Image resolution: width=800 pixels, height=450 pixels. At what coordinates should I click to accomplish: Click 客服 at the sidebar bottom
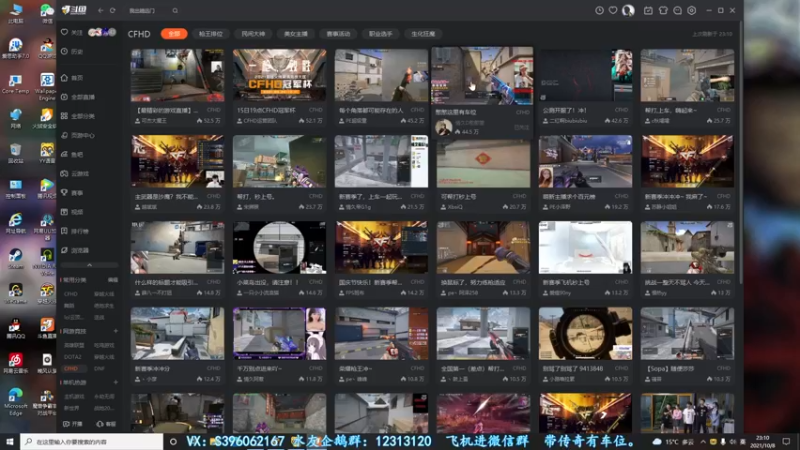click(x=106, y=424)
